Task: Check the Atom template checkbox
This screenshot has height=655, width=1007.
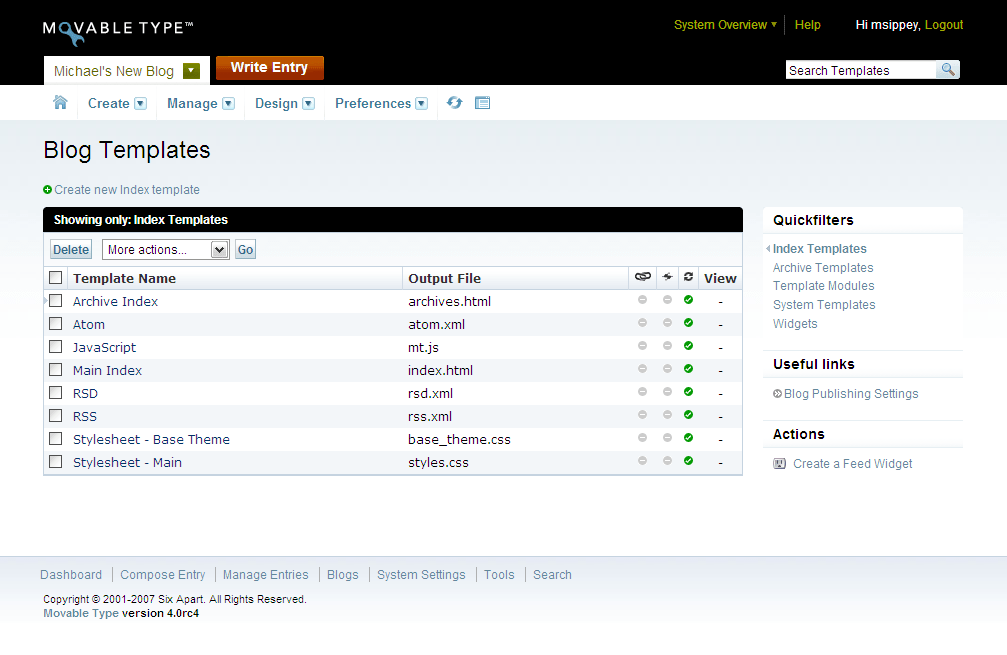Action: [56, 324]
